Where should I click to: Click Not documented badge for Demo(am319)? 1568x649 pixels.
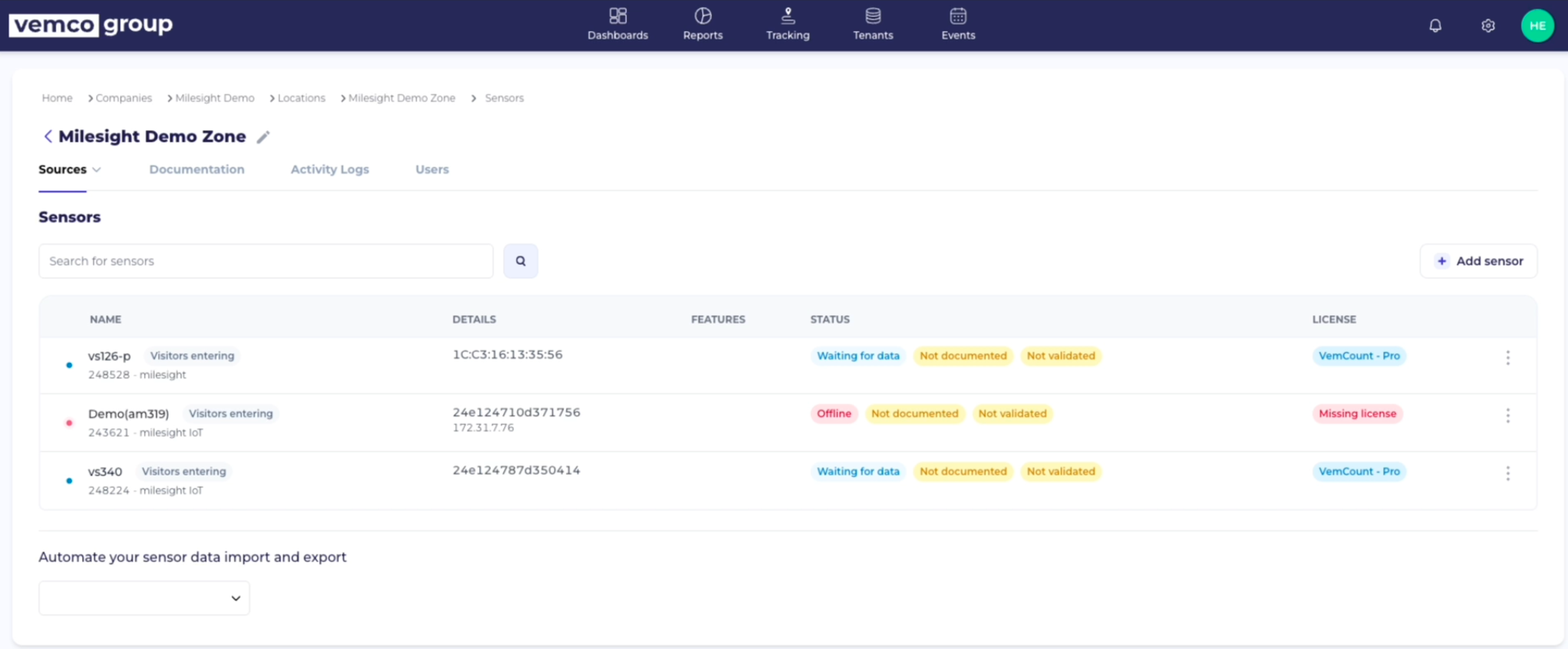pos(915,414)
